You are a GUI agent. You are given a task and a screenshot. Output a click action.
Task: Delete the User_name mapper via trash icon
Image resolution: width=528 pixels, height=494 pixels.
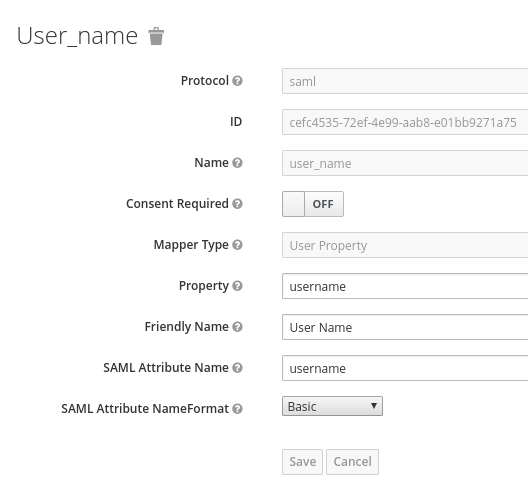[156, 36]
